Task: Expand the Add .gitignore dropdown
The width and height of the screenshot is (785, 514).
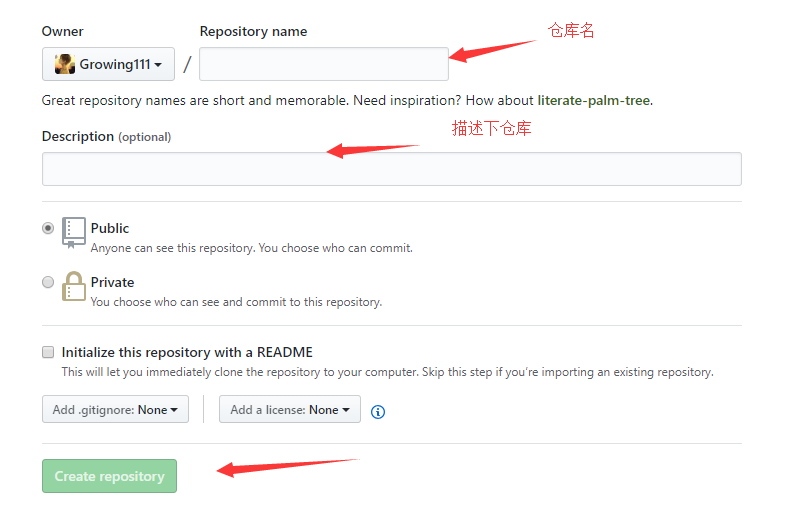Action: [115, 409]
